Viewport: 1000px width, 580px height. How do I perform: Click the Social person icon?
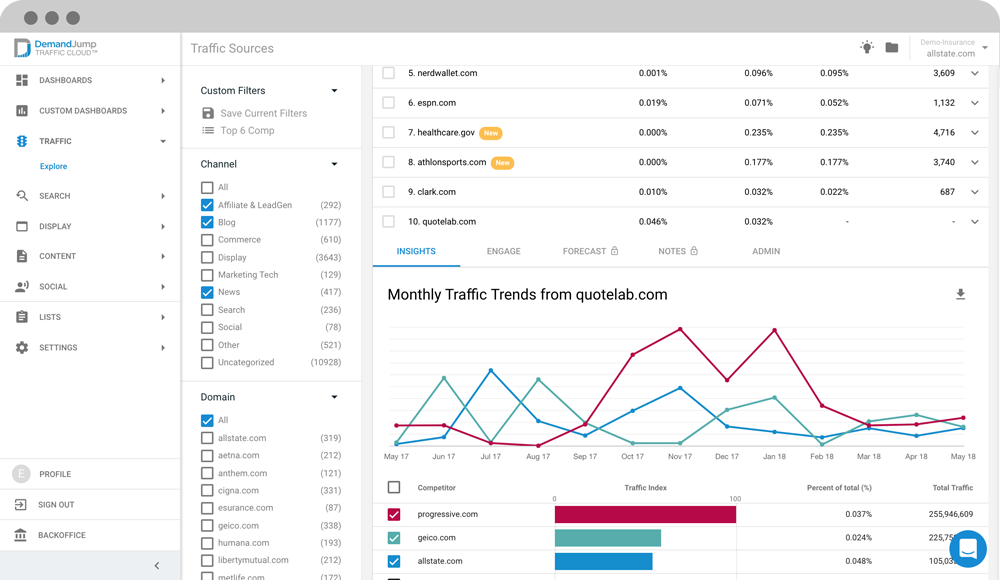pyautogui.click(x=22, y=286)
